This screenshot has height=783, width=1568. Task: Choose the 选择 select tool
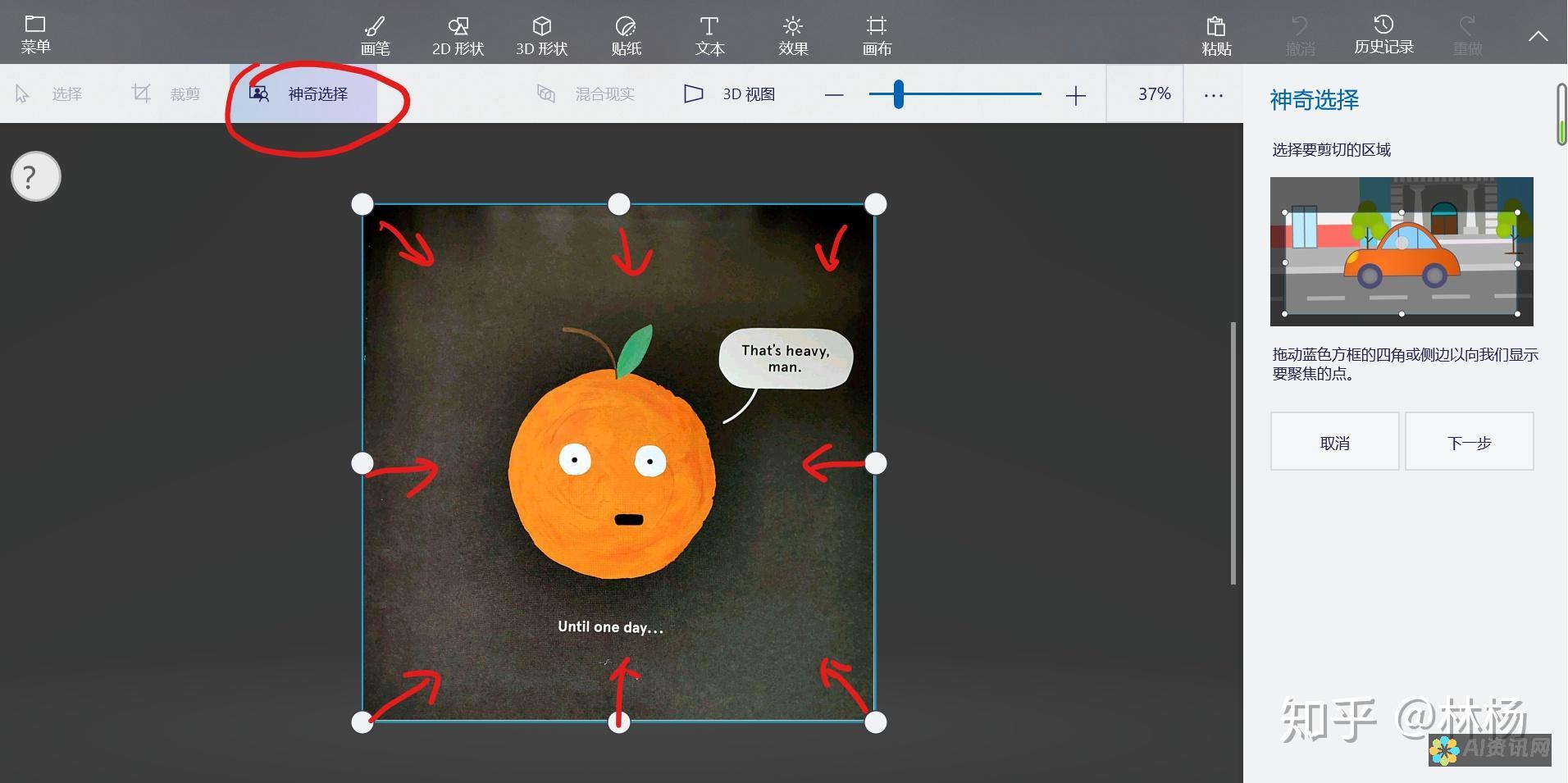(x=49, y=93)
